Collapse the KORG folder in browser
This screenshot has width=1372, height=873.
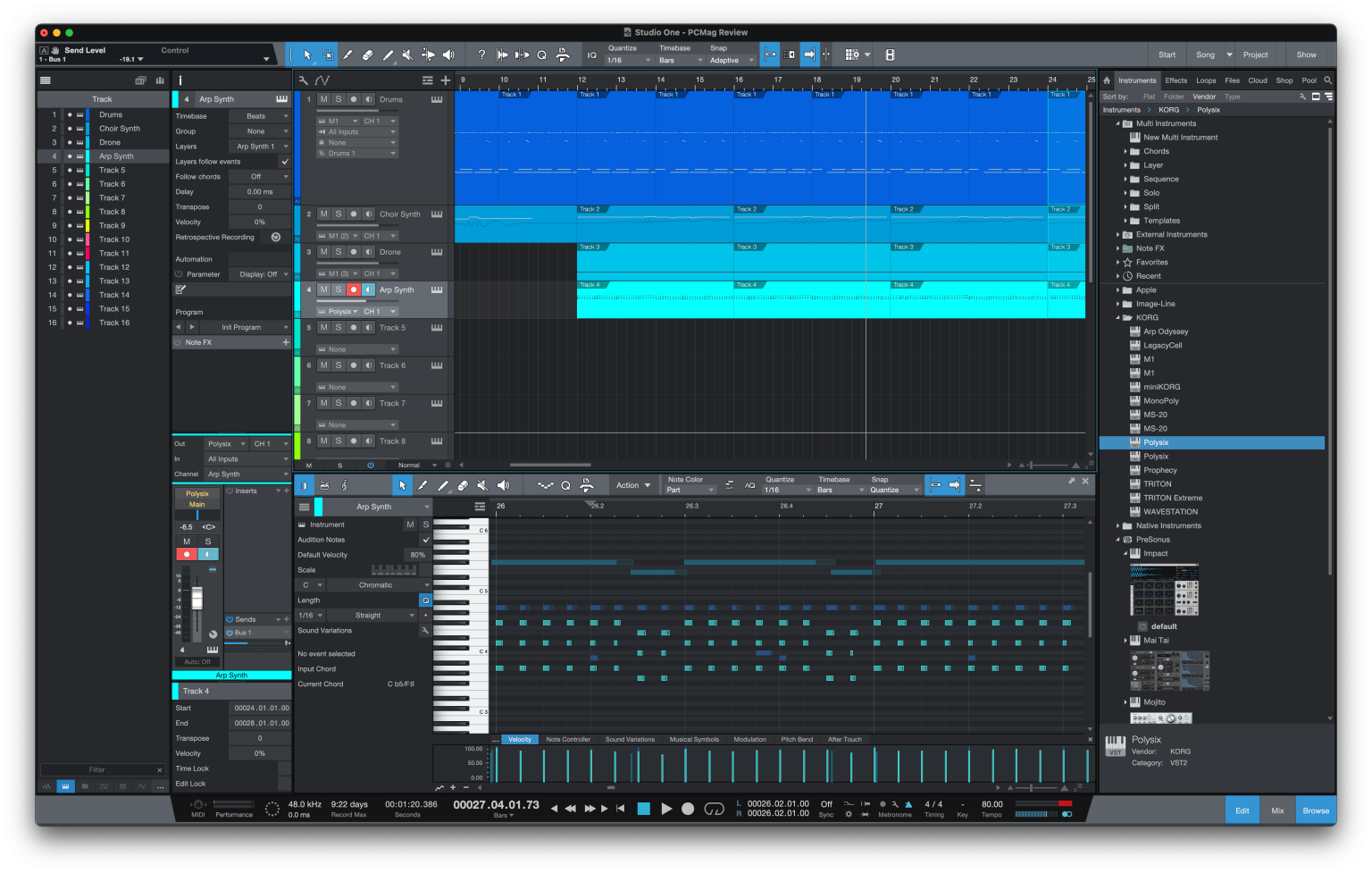pos(1117,318)
